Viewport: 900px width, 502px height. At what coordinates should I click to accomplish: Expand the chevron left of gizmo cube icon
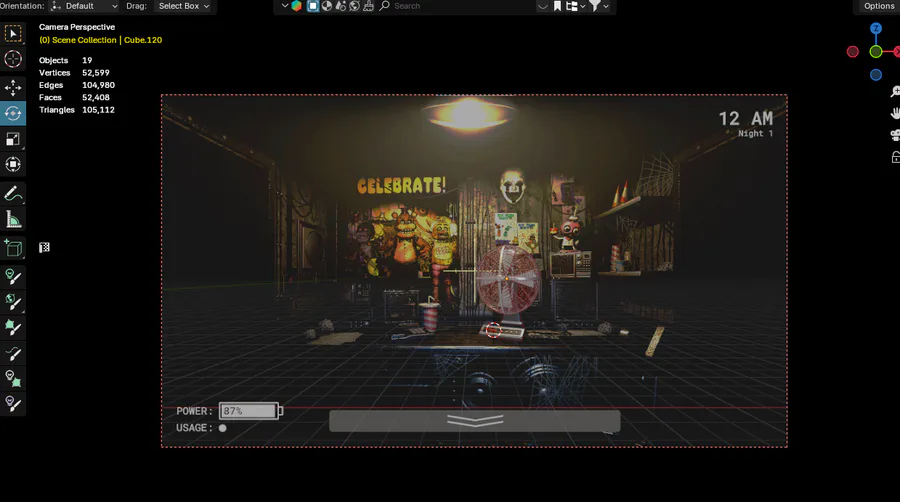285,6
